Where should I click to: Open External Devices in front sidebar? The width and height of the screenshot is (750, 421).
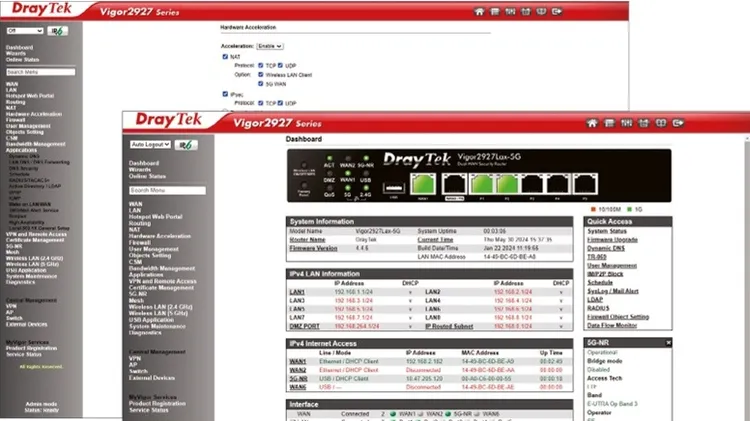point(152,378)
